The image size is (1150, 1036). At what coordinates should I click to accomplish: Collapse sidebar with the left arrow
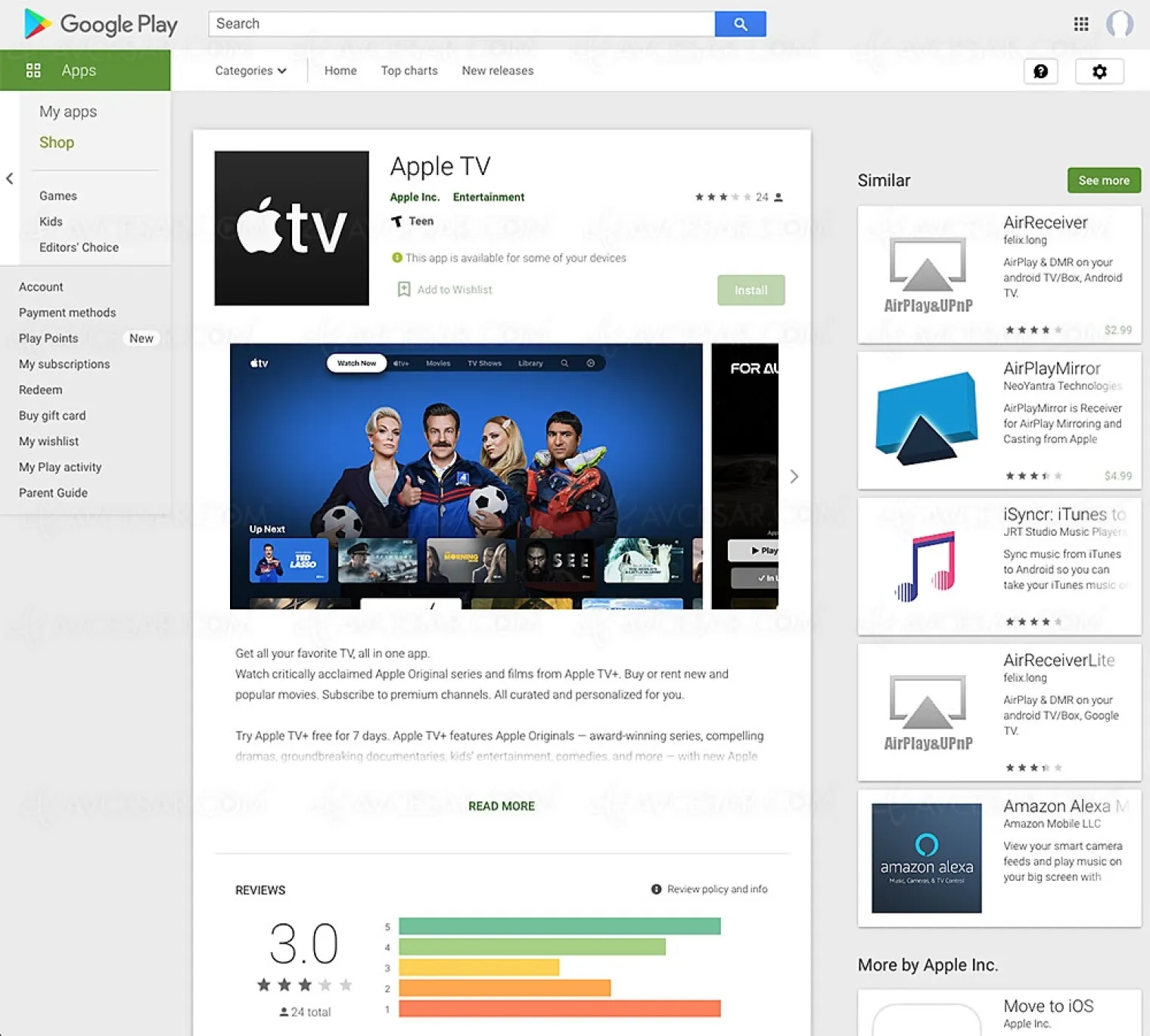coord(10,179)
